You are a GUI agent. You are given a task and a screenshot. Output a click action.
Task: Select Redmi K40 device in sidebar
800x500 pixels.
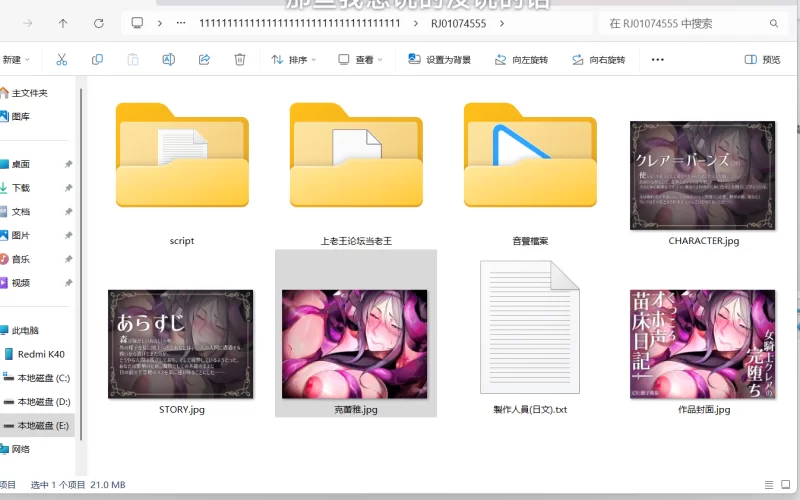(41, 354)
